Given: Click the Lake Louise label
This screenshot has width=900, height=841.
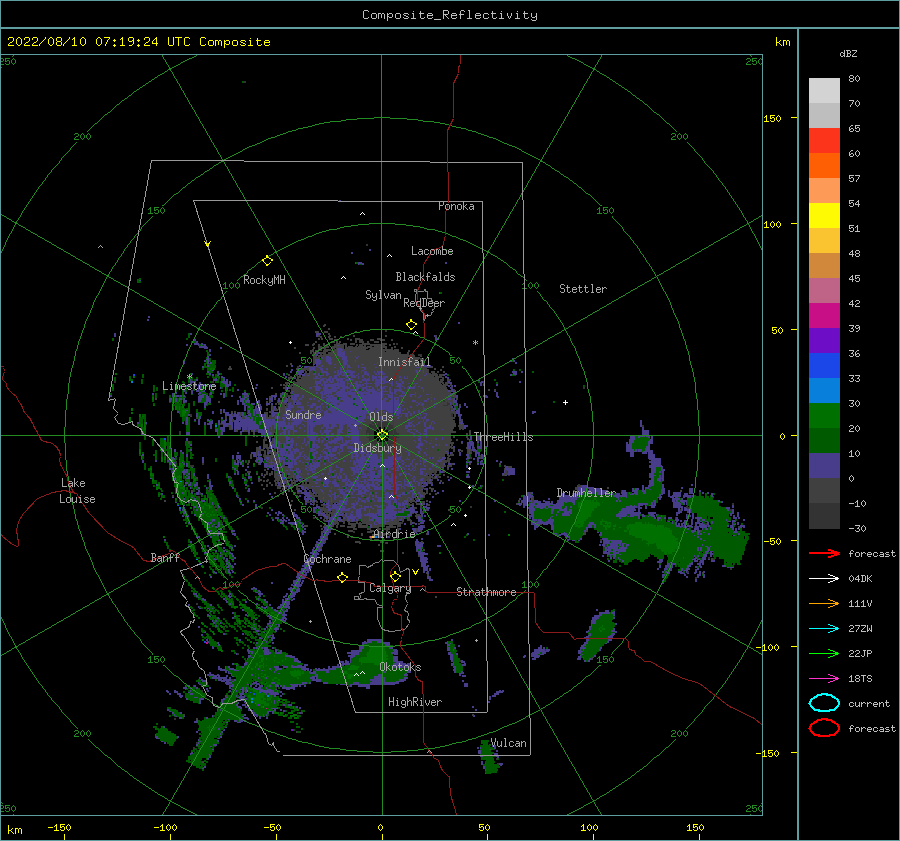Looking at the screenshot, I should coord(77,491).
